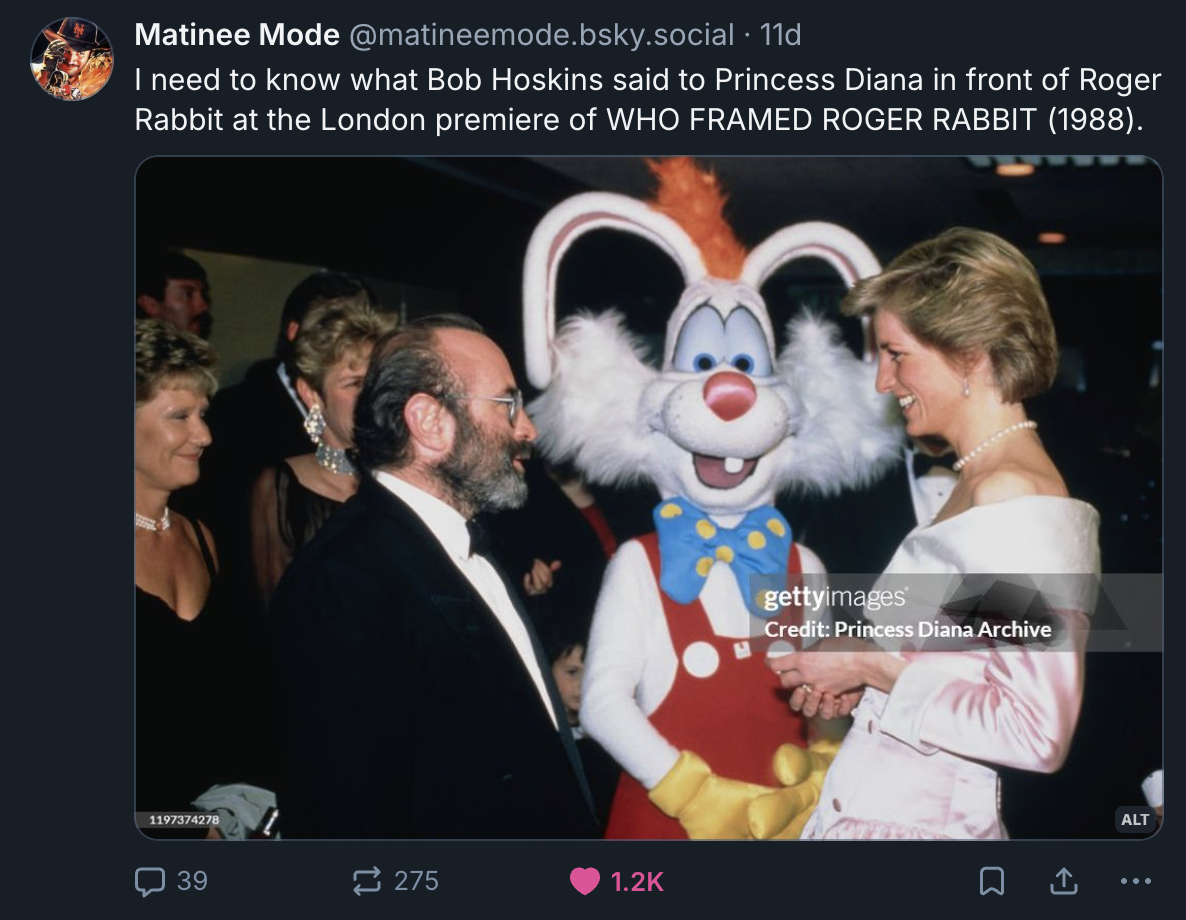Click the repost arrows icon
This screenshot has width=1186, height=920.
(x=367, y=880)
